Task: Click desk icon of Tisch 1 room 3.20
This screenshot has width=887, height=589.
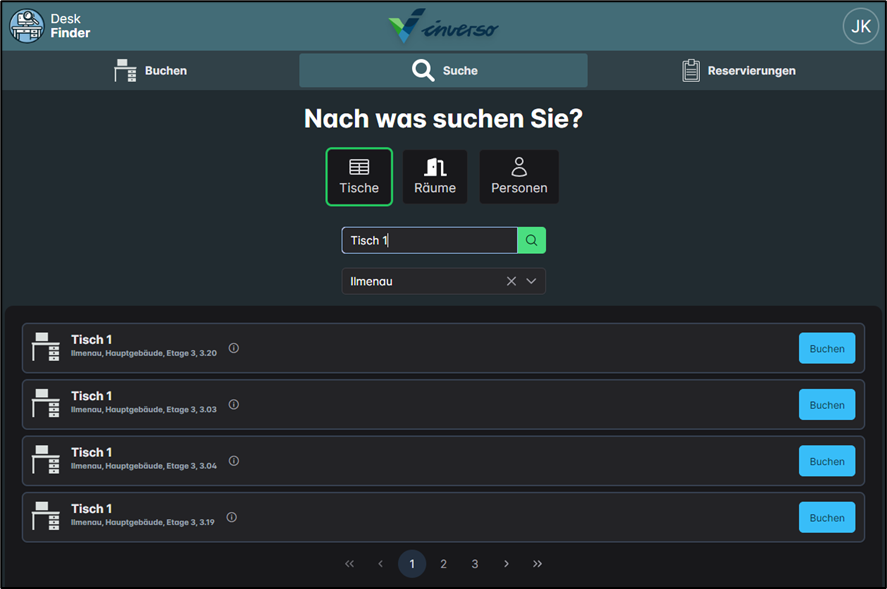Action: [x=46, y=347]
